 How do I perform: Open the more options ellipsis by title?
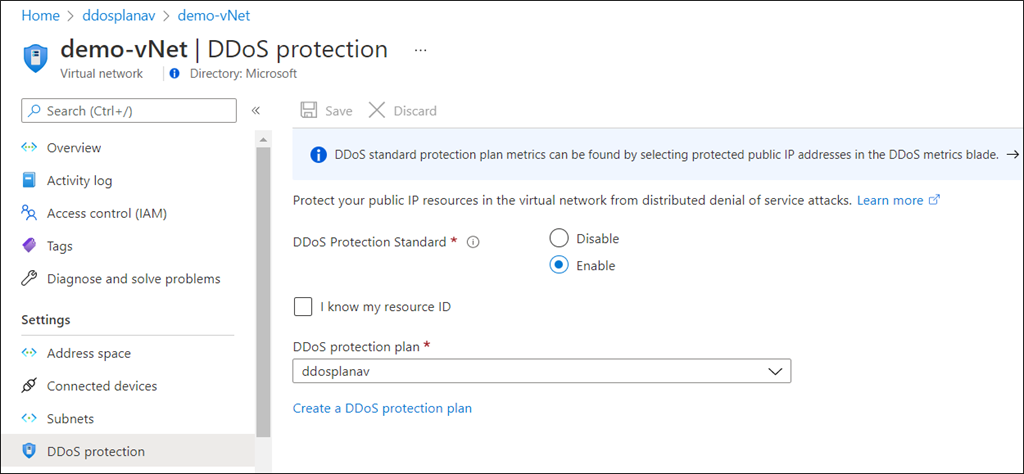pyautogui.click(x=420, y=49)
